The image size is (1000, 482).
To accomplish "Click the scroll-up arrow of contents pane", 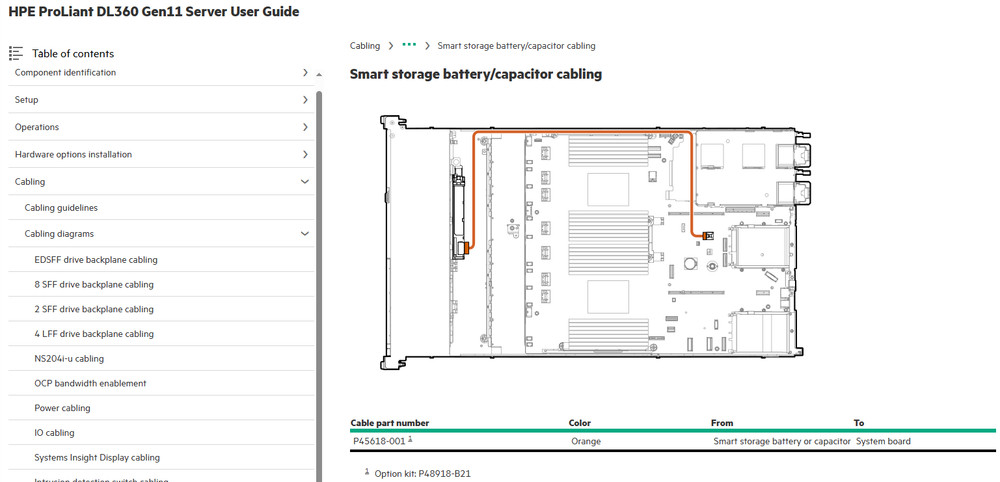I will click(x=319, y=75).
